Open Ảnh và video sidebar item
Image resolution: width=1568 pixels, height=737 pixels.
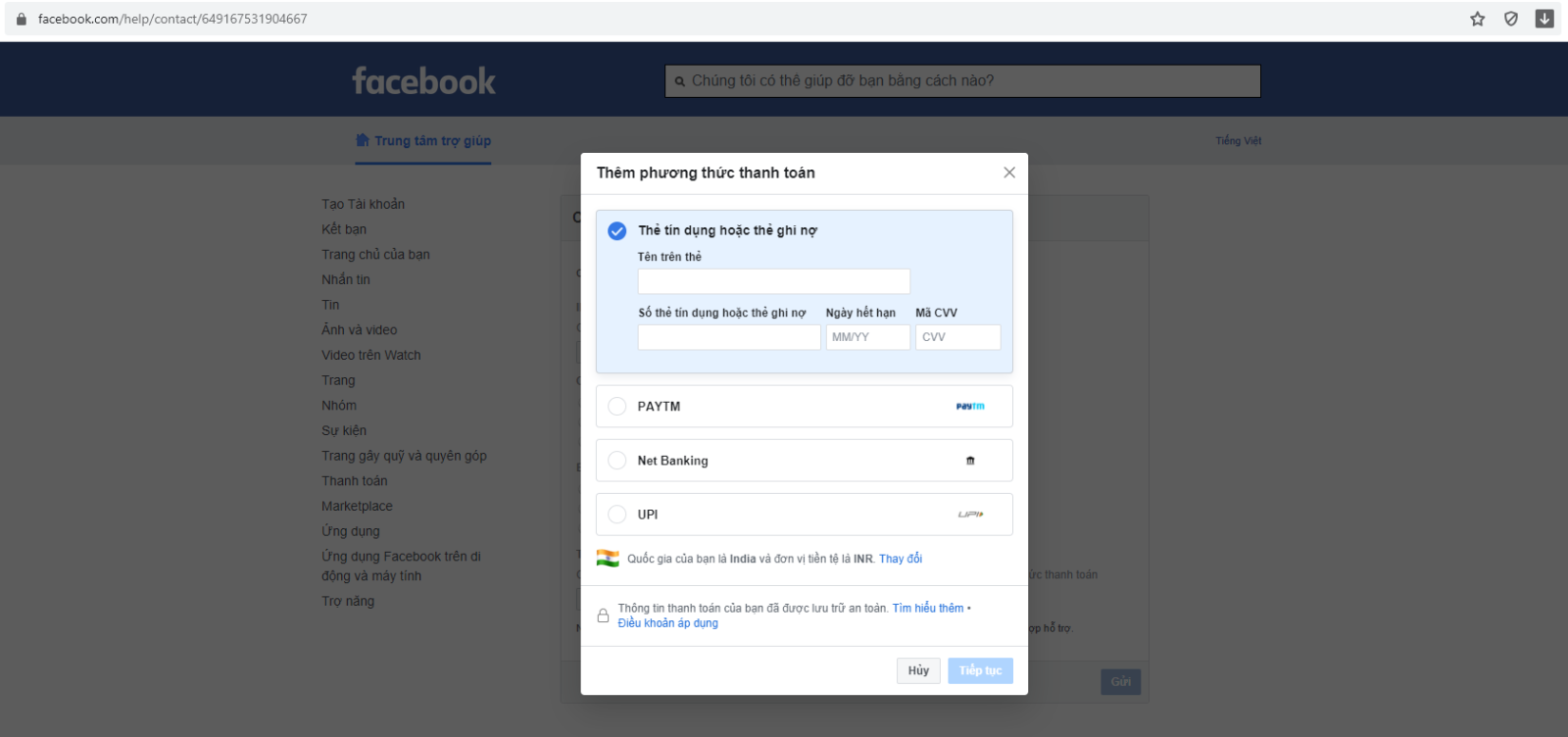(x=360, y=330)
